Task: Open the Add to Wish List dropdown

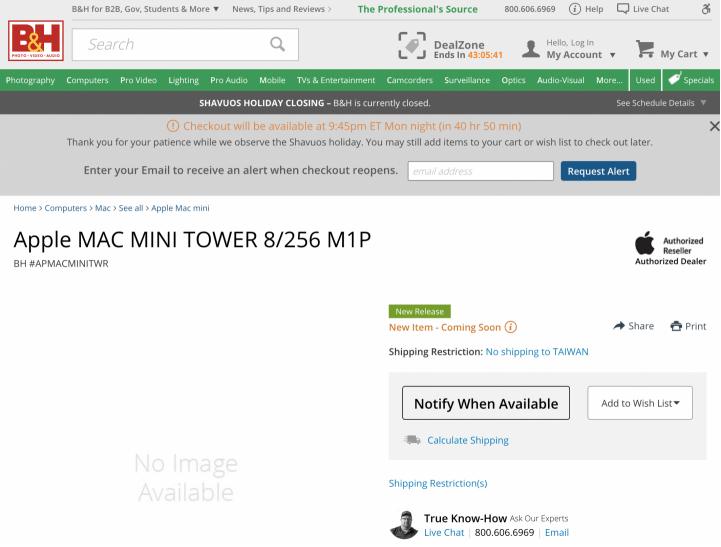Action: point(640,403)
